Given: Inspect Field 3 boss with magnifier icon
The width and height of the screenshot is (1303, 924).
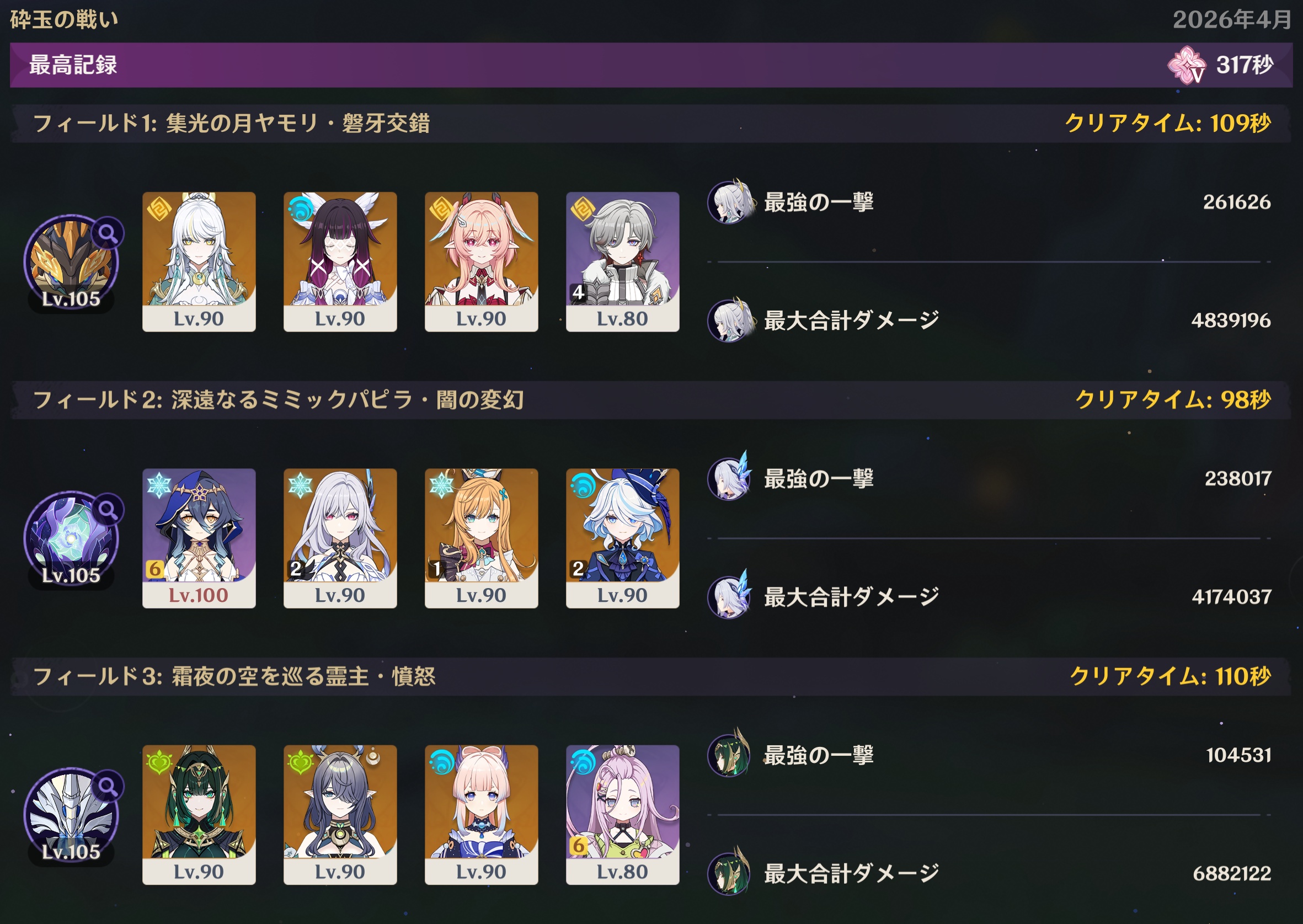Looking at the screenshot, I should tap(71, 815).
